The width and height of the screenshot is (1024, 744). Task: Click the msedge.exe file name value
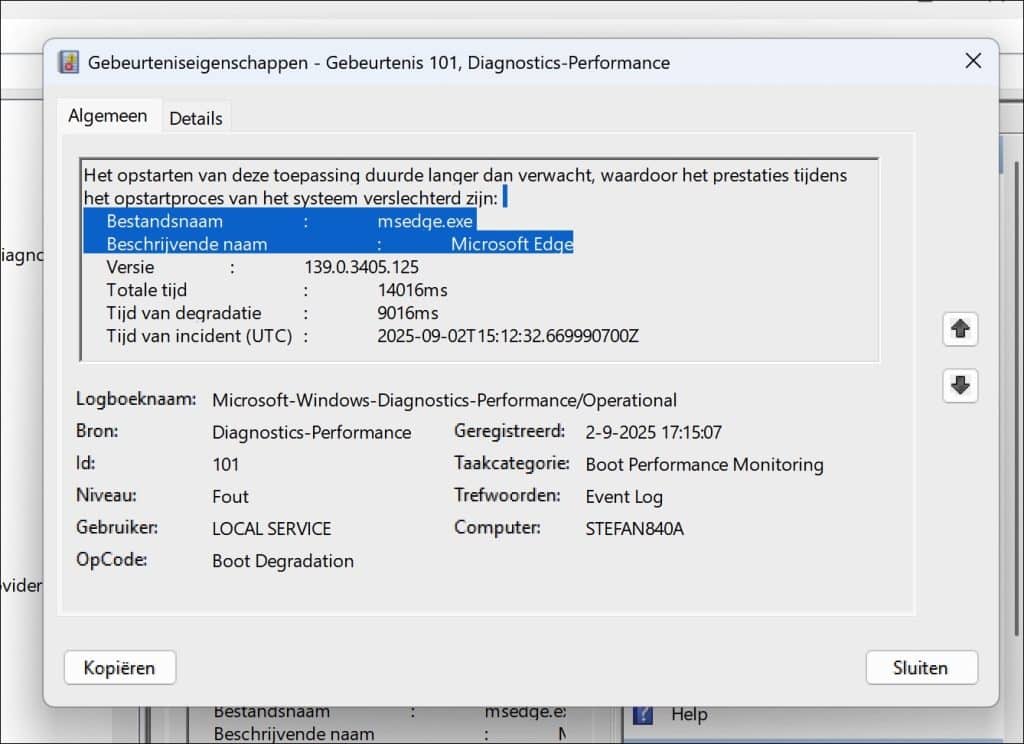(424, 221)
